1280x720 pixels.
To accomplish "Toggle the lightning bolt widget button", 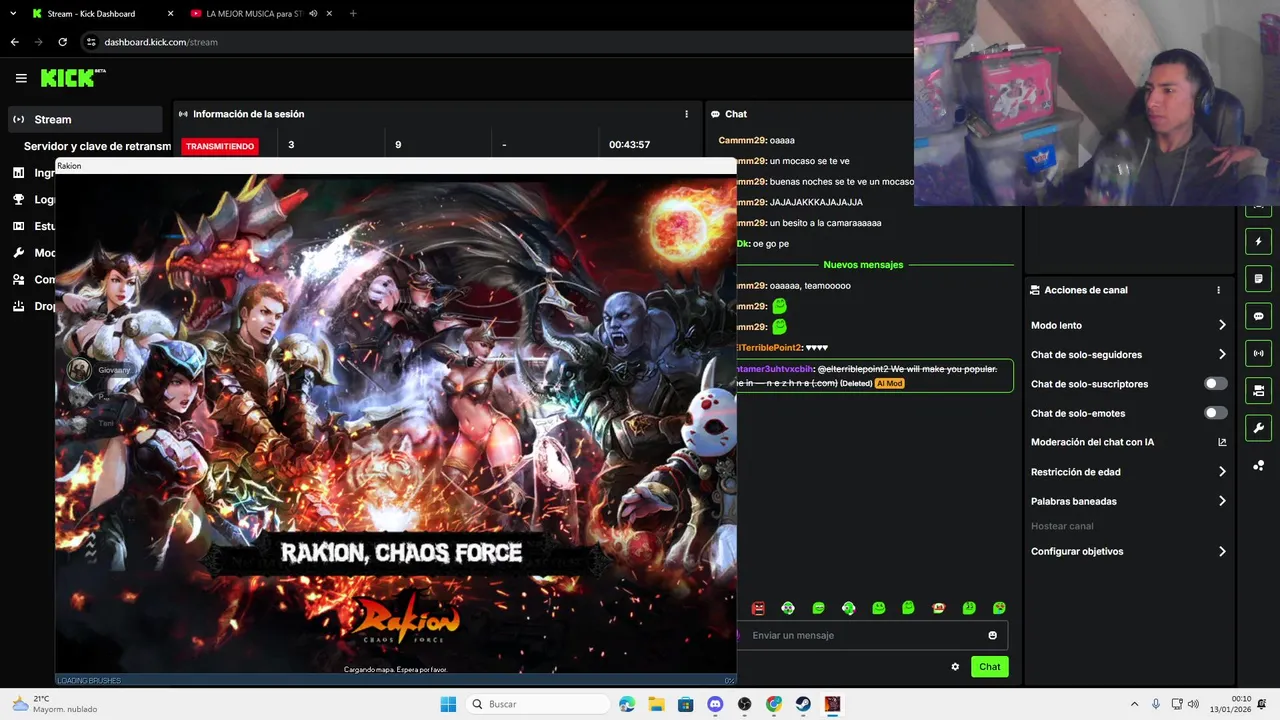I will tap(1258, 241).
